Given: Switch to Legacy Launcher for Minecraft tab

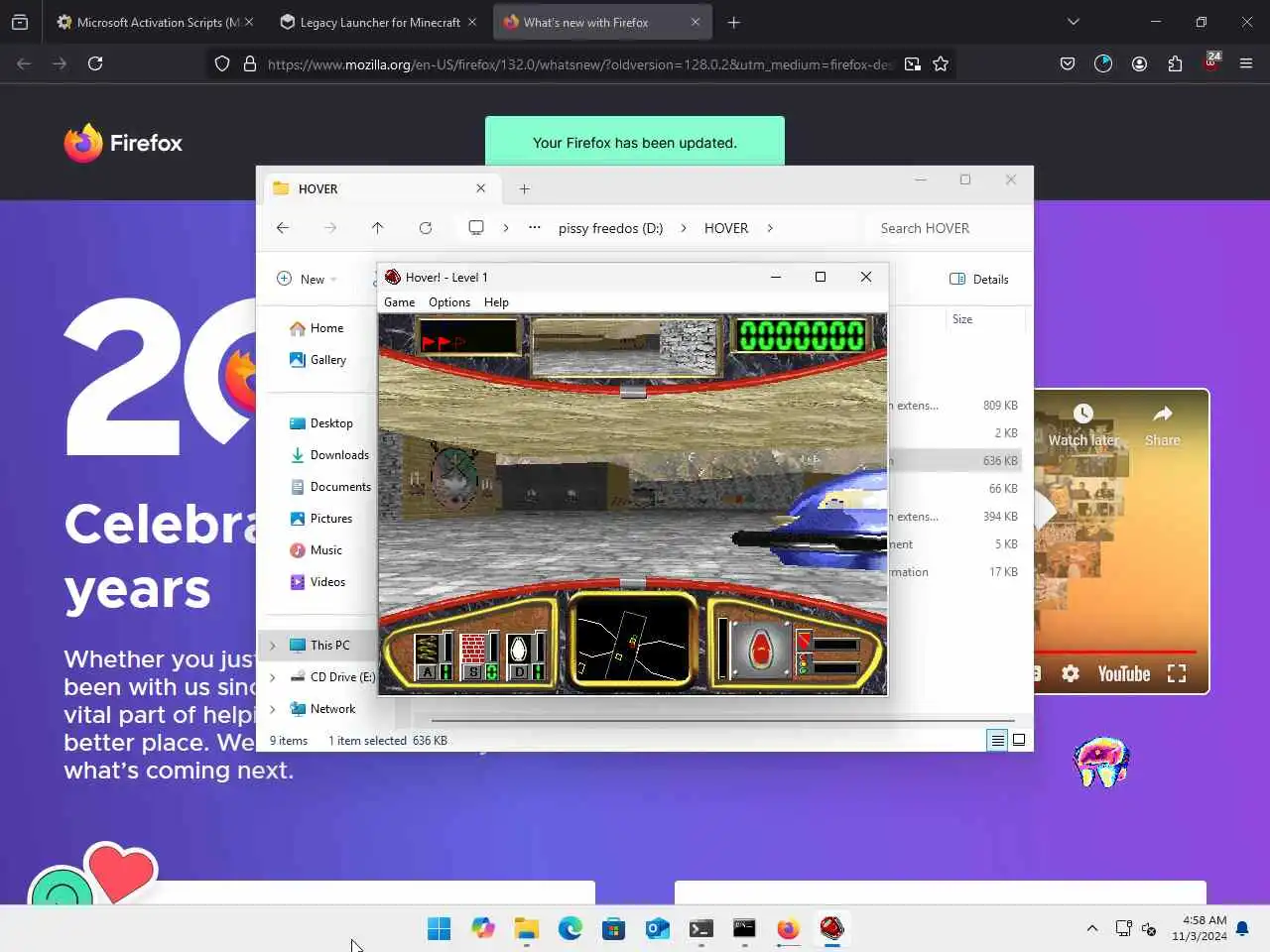Looking at the screenshot, I should [x=378, y=22].
